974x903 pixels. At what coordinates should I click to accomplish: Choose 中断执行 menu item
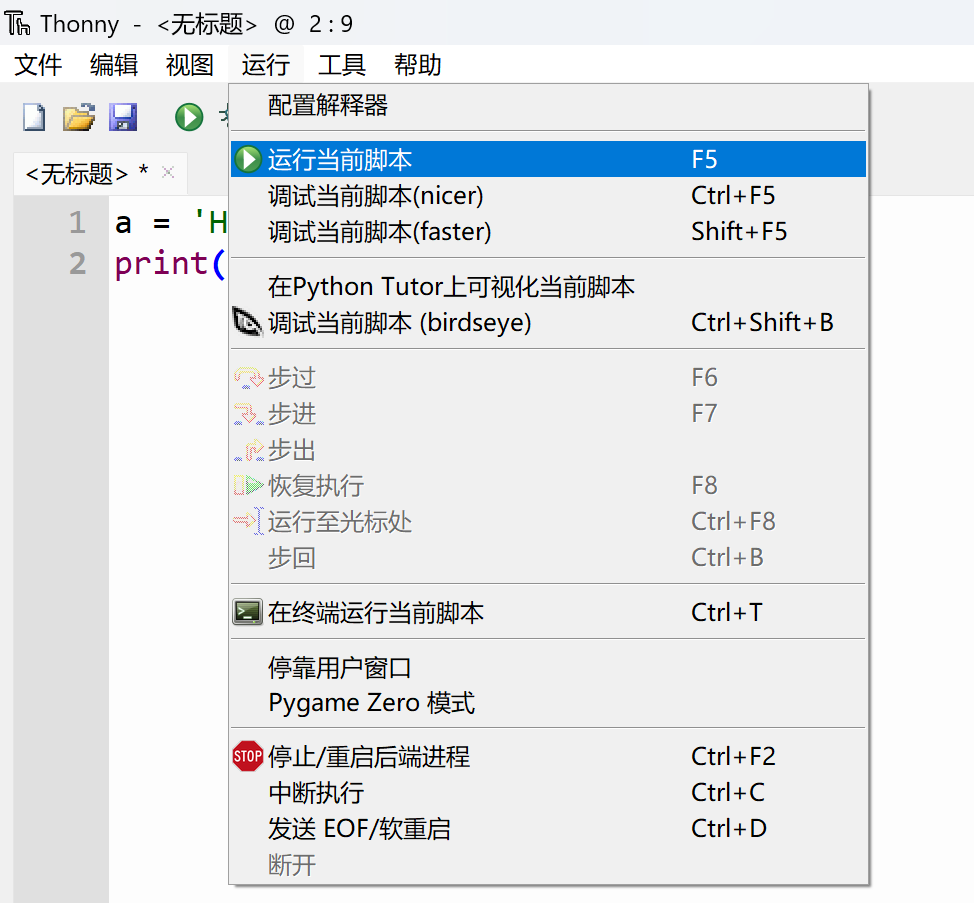point(316,793)
